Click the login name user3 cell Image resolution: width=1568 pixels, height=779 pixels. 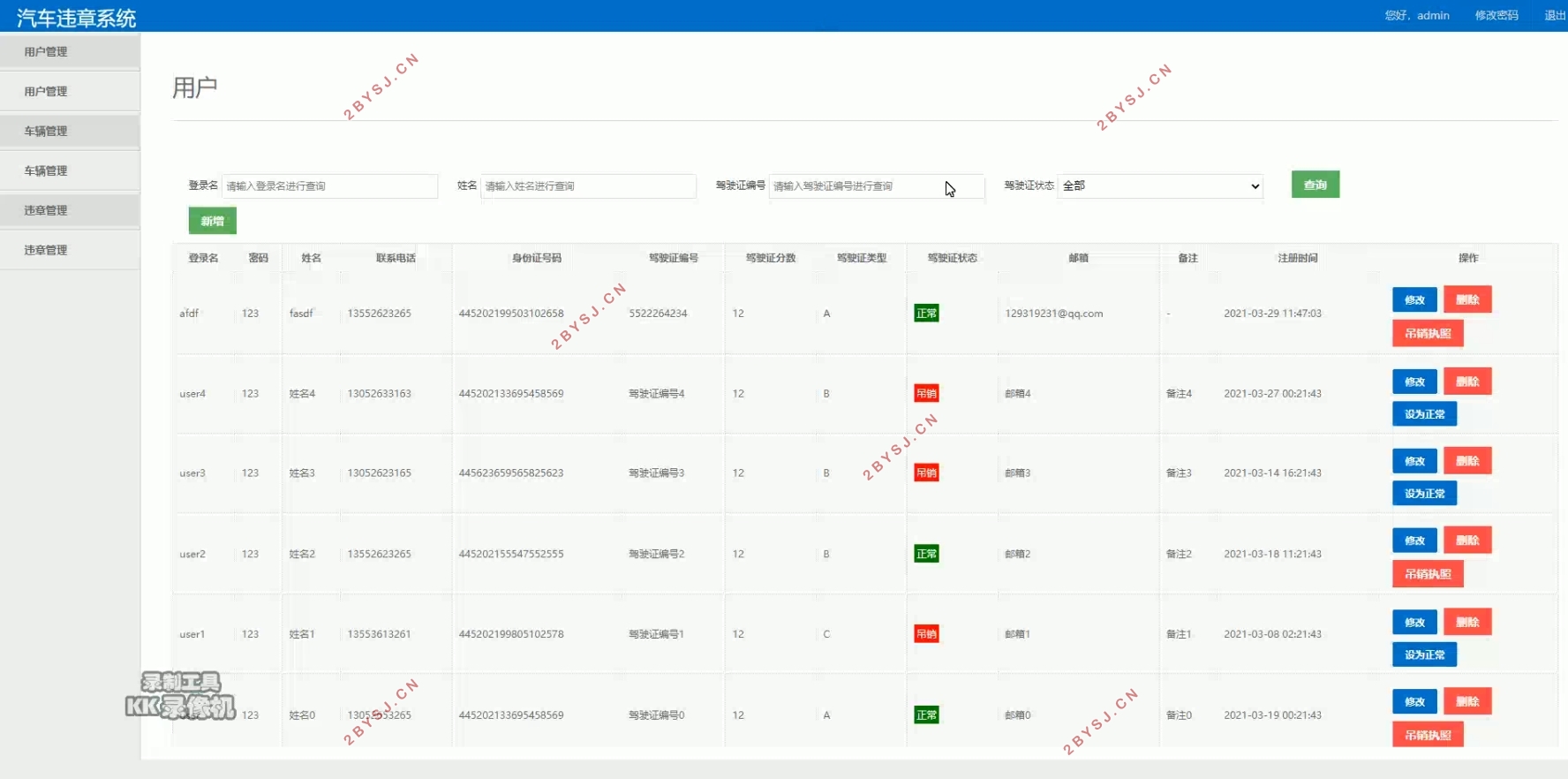192,473
